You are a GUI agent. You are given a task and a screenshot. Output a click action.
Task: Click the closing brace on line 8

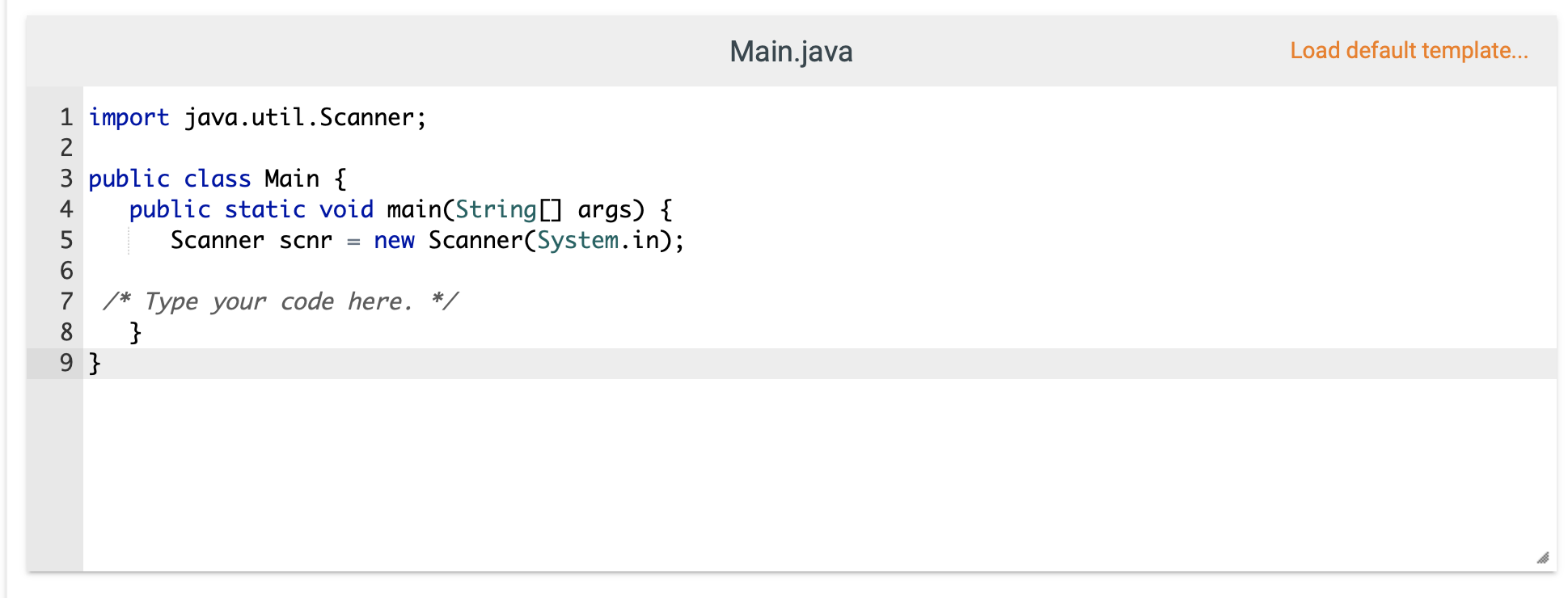click(134, 331)
